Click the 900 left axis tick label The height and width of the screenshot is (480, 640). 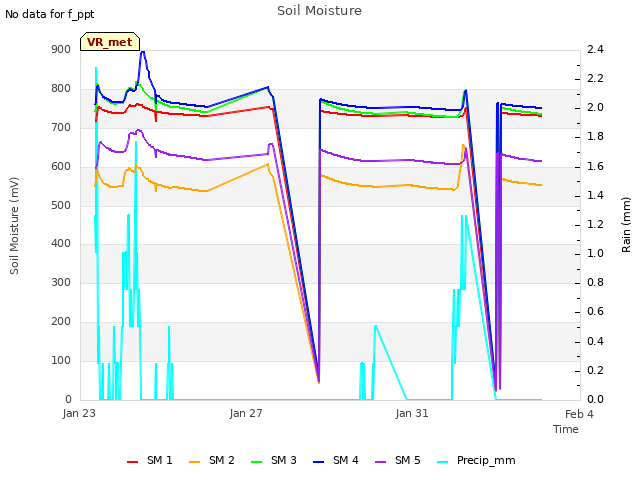click(x=61, y=49)
